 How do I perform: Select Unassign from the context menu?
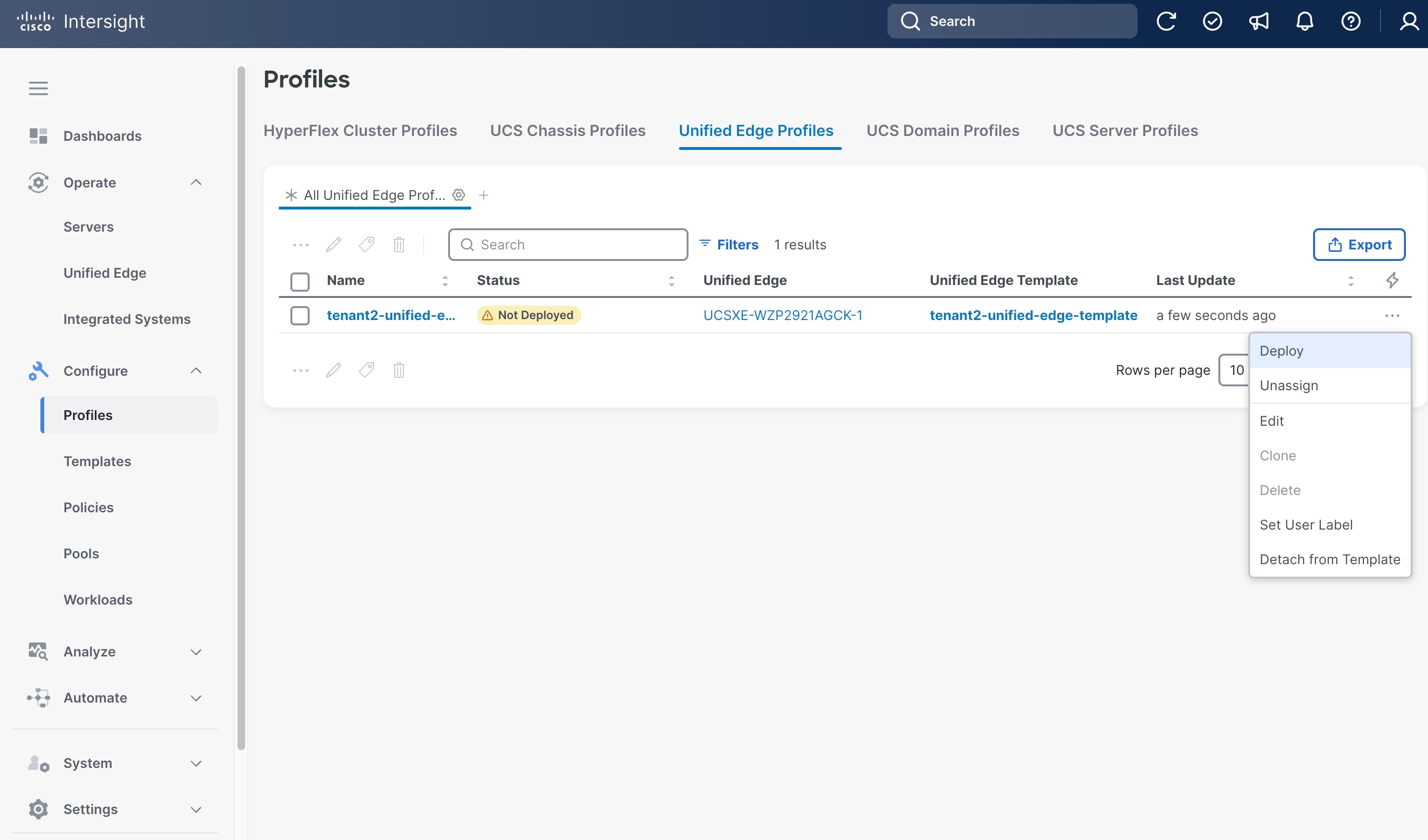point(1330,385)
